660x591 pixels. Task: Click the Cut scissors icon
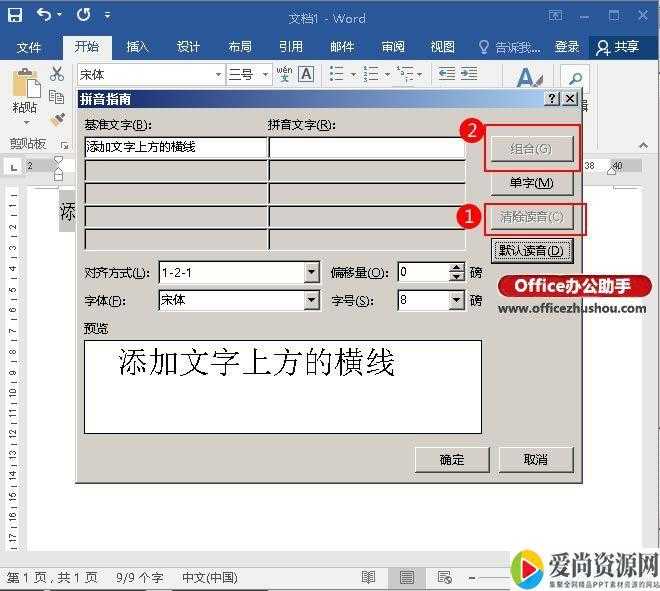[x=57, y=74]
